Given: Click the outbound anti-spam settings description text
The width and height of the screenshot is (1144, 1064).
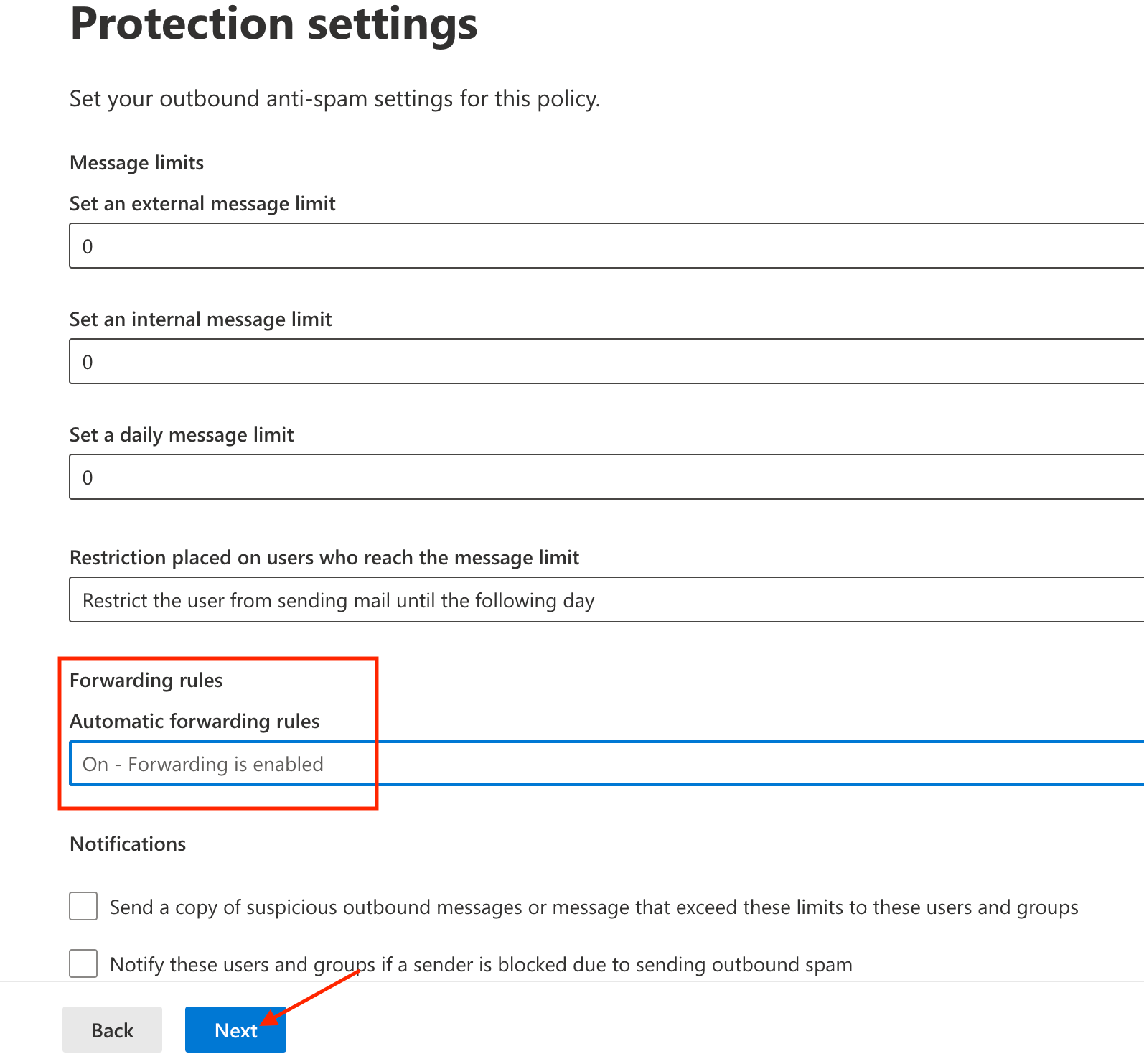Looking at the screenshot, I should coord(334,99).
